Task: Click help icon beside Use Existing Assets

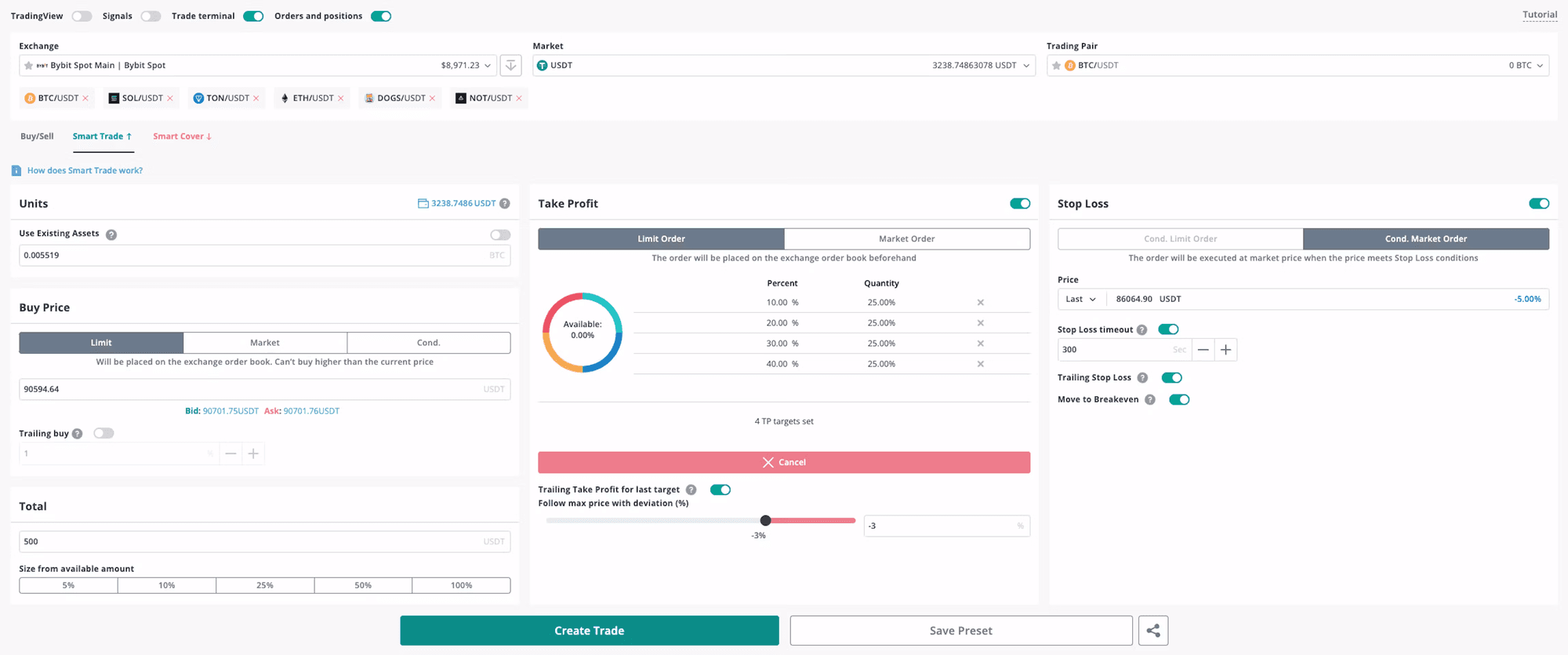Action: 111,235
